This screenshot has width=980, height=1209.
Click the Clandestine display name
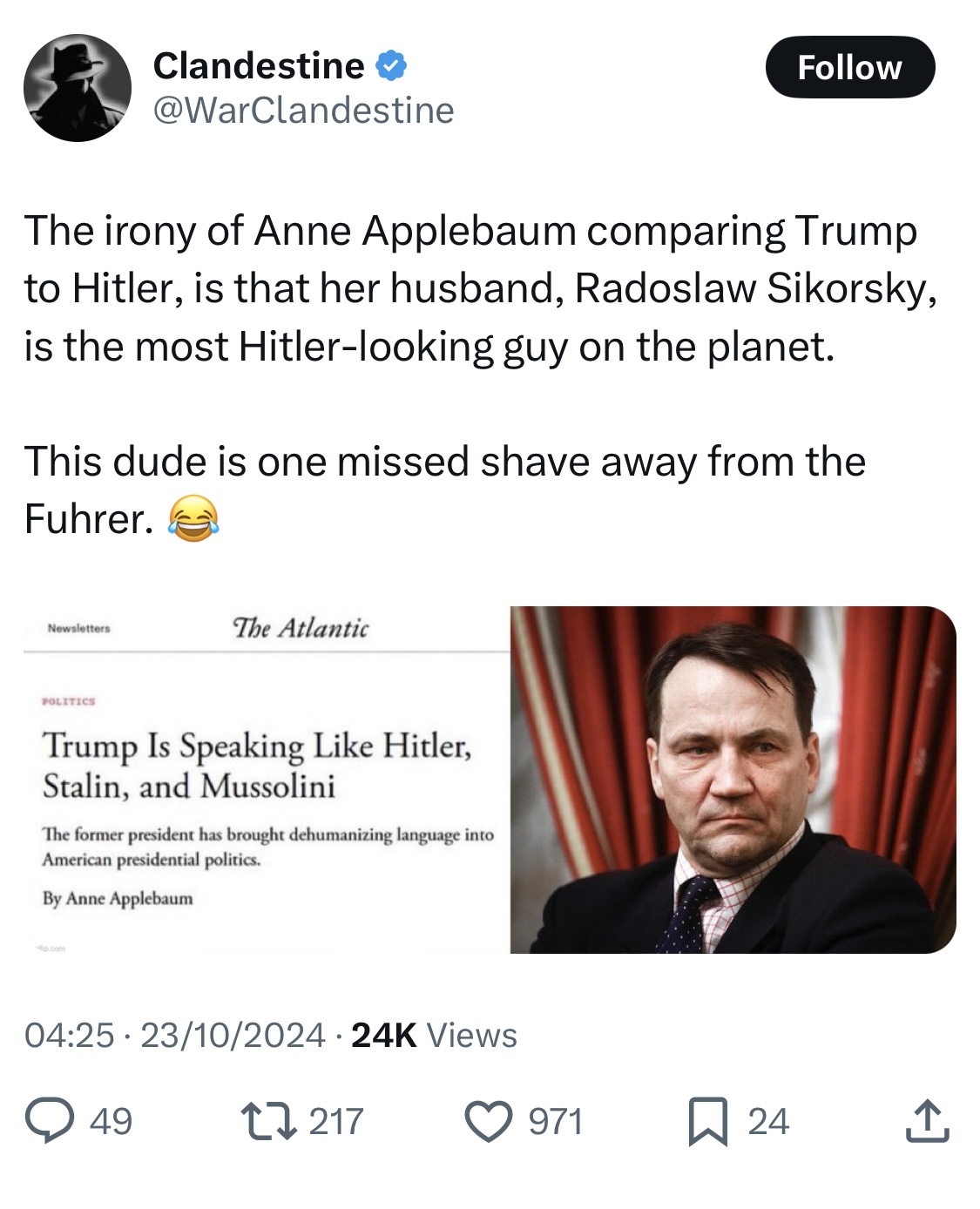coord(259,65)
